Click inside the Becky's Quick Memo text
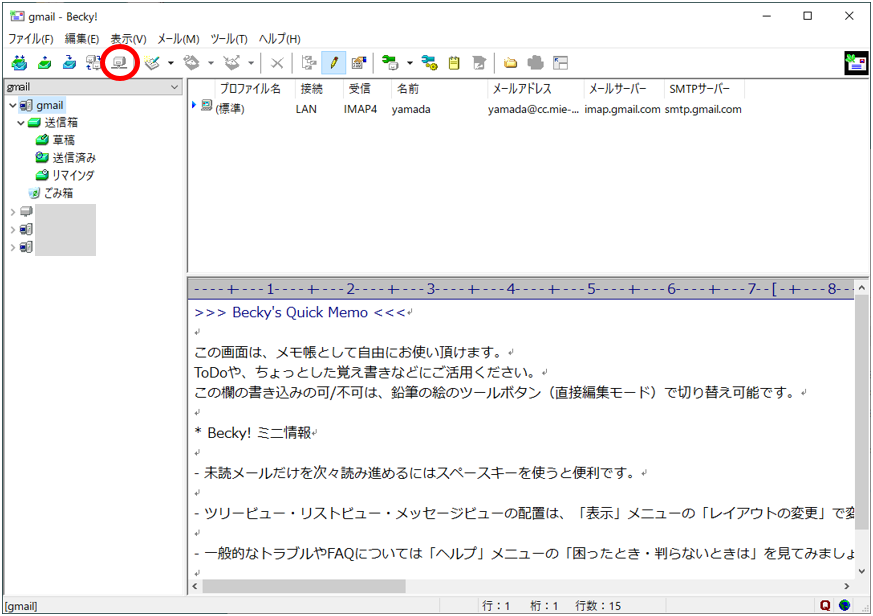 (300, 312)
